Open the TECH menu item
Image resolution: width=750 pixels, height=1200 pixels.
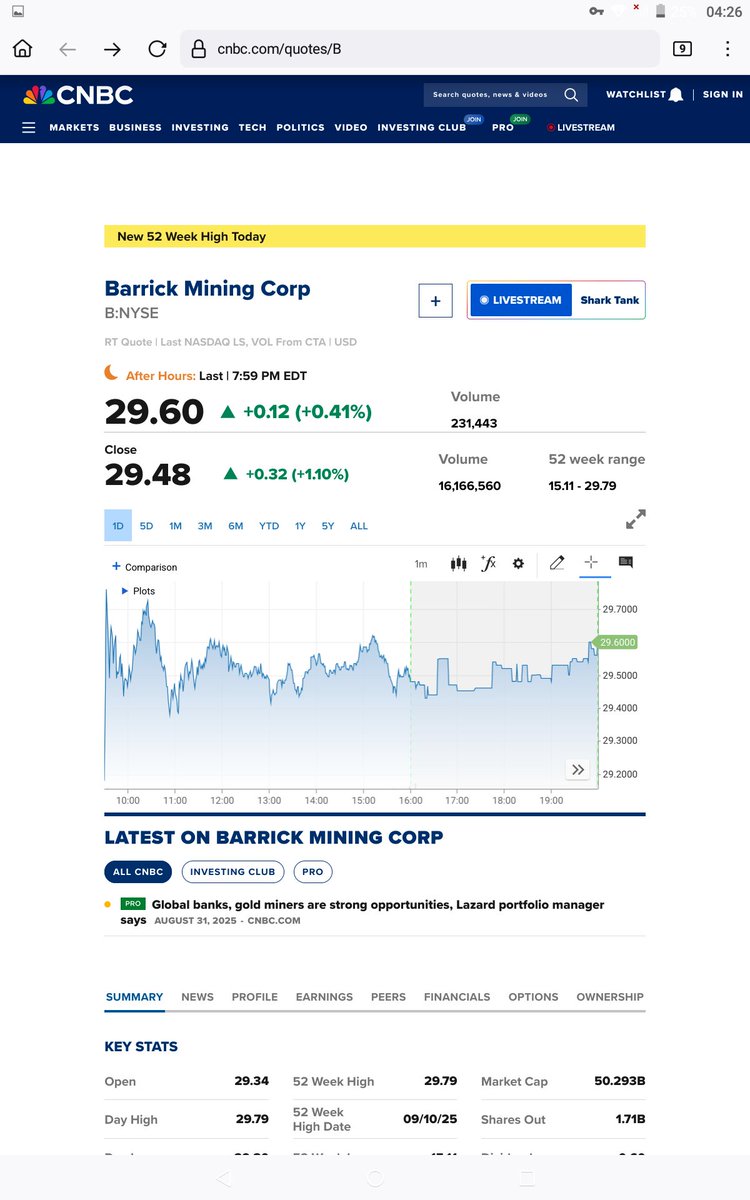point(252,128)
